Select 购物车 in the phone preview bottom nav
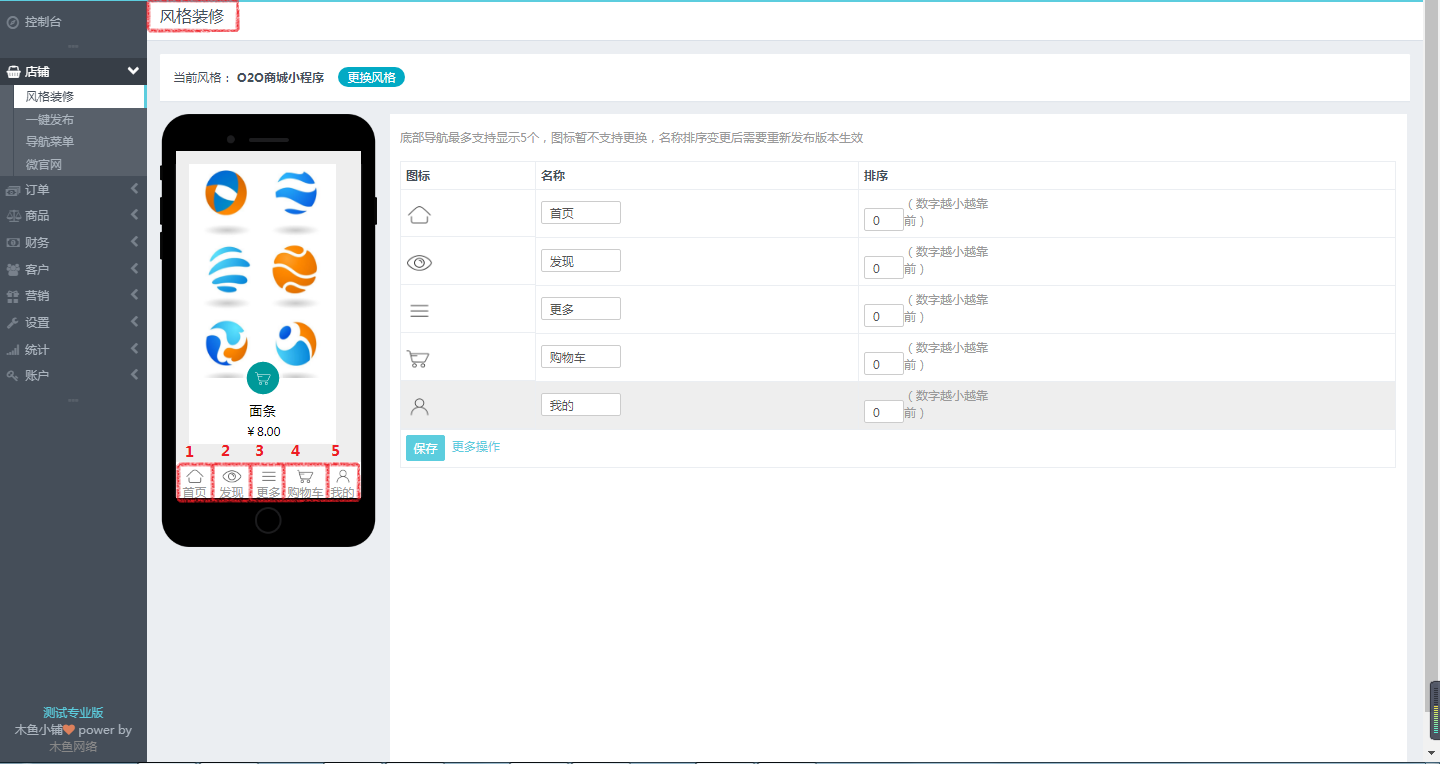This screenshot has height=764, width=1440. click(304, 480)
